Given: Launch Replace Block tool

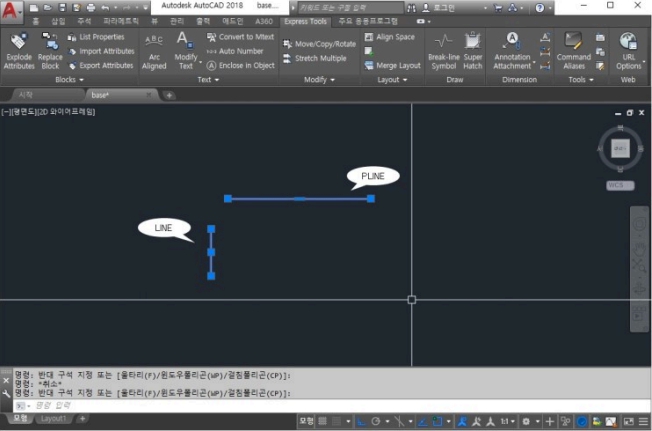Looking at the screenshot, I should point(50,51).
